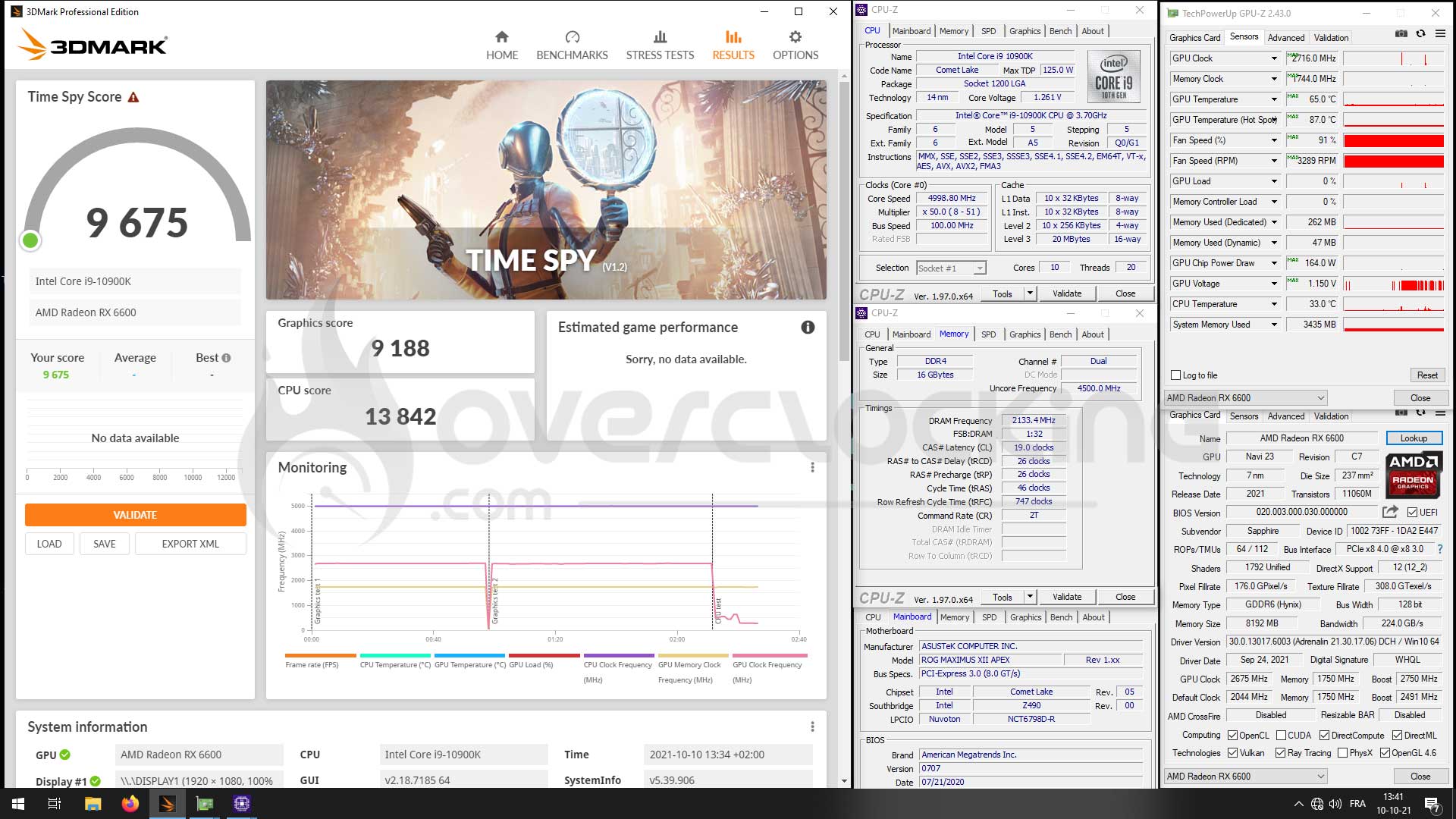The width and height of the screenshot is (1456, 819).
Task: Open Monitoring panel three-dot menu
Action: coord(812,467)
